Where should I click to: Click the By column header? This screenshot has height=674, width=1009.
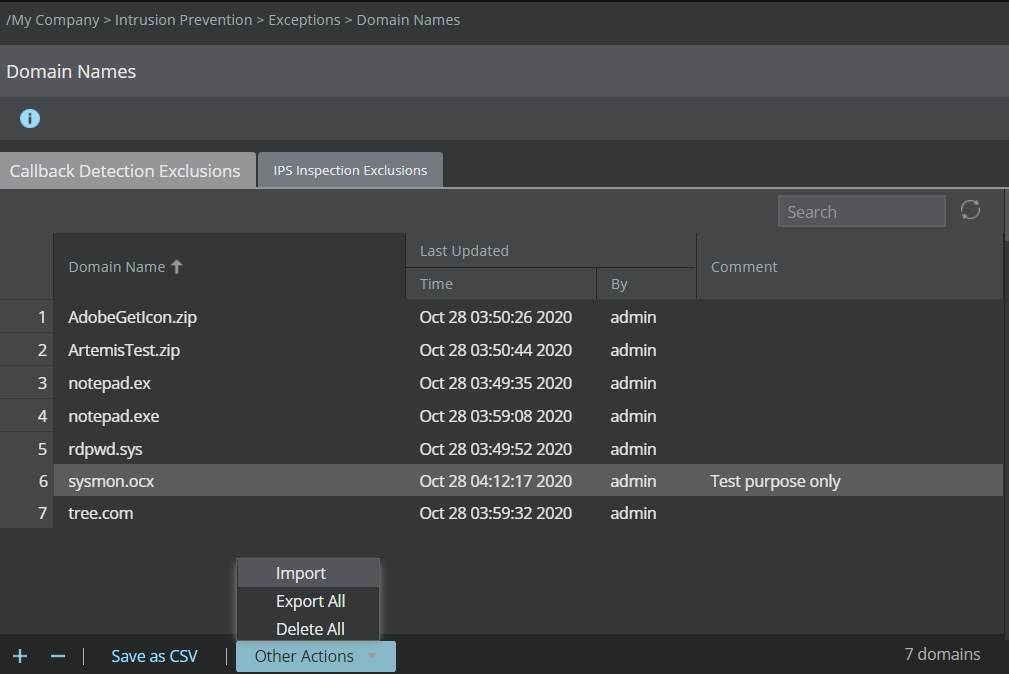(646, 284)
